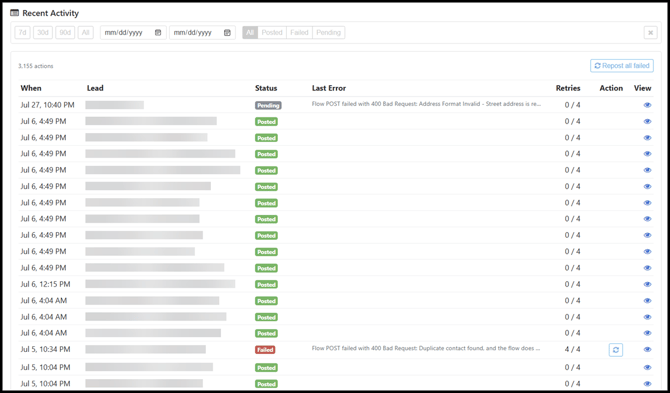The height and width of the screenshot is (393, 670).
Task: Click the '3,155 actions' count text
Action: [x=35, y=66]
